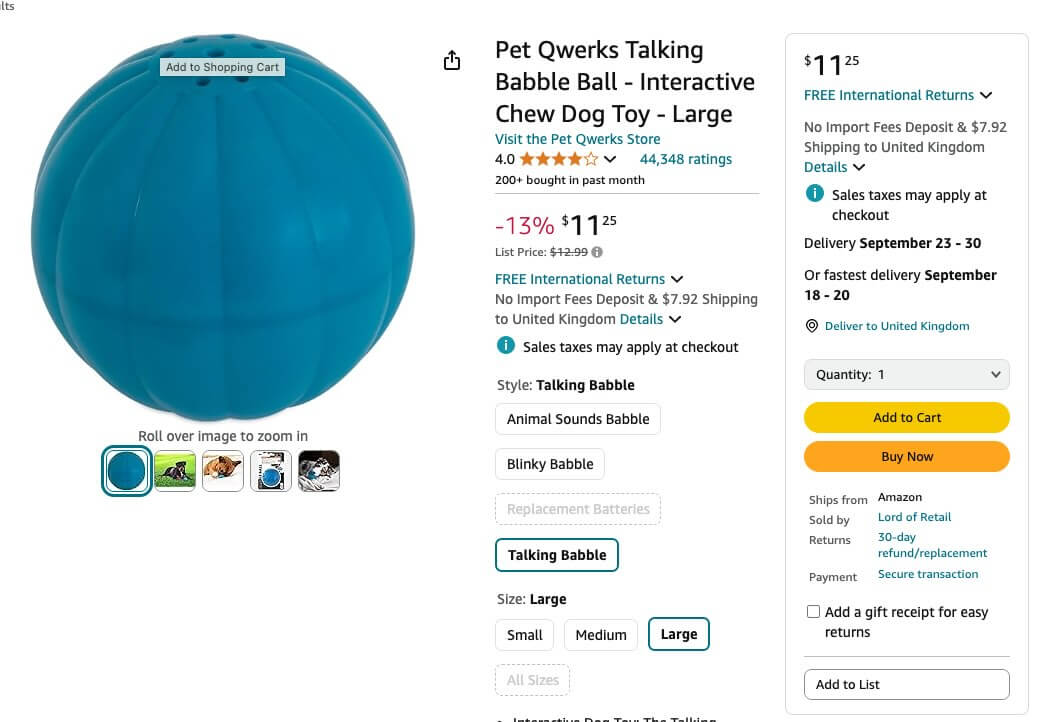Click location pin icon for delivery
1039x722 pixels.
point(811,326)
